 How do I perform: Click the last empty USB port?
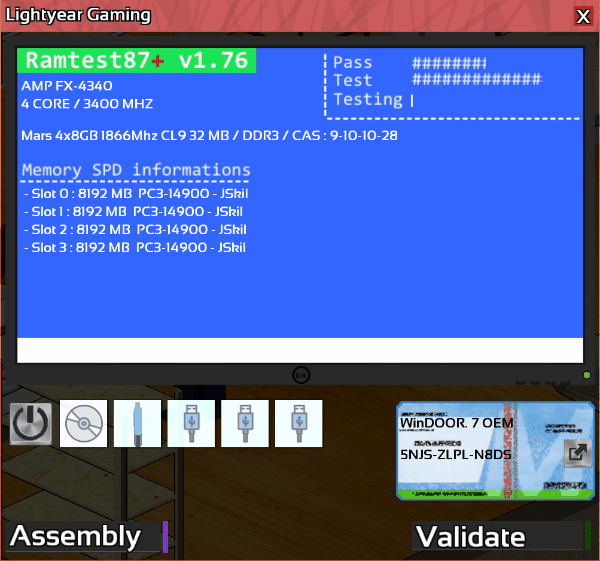coord(299,424)
